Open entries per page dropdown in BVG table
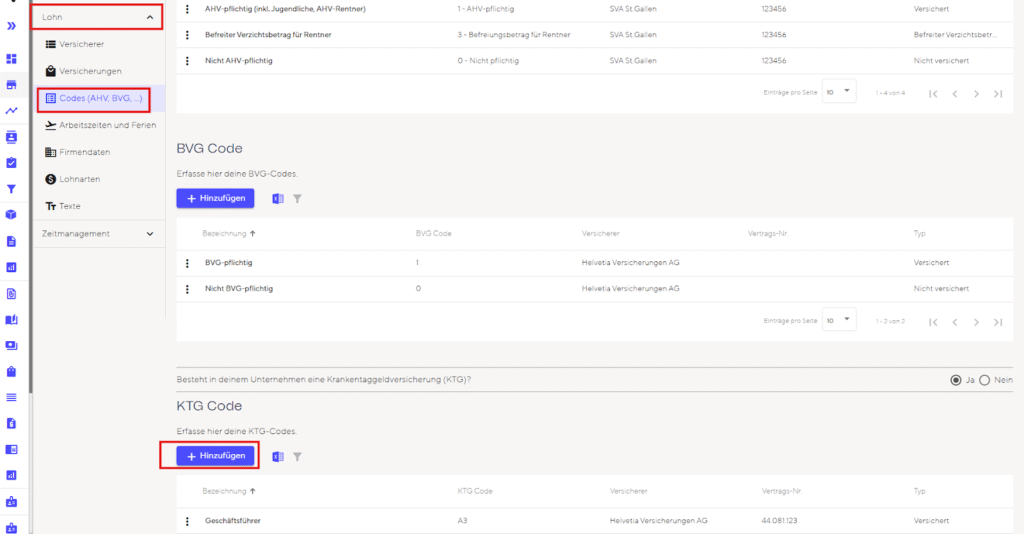This screenshot has width=1024, height=534. [839, 320]
